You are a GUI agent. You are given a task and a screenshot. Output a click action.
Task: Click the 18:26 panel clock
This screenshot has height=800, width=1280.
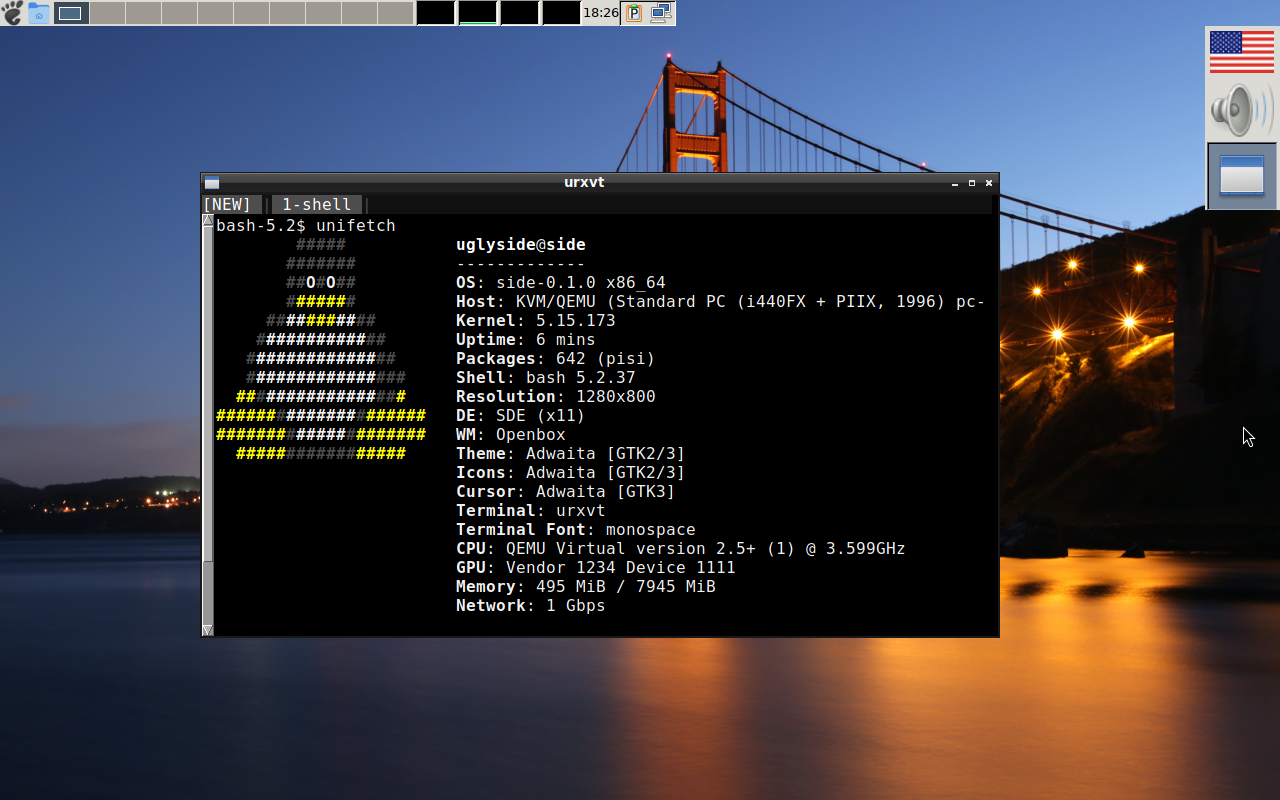click(x=600, y=13)
